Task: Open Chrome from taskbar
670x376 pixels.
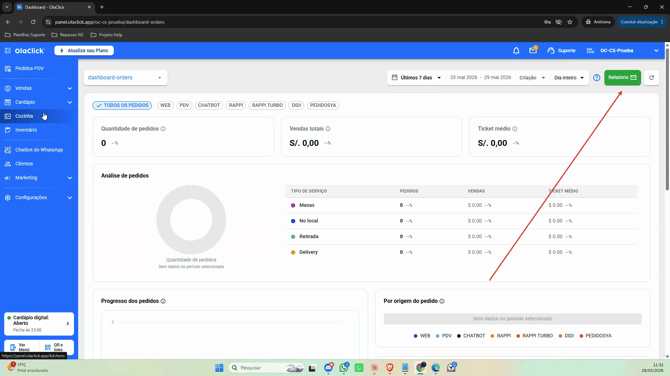Action: 420,368
